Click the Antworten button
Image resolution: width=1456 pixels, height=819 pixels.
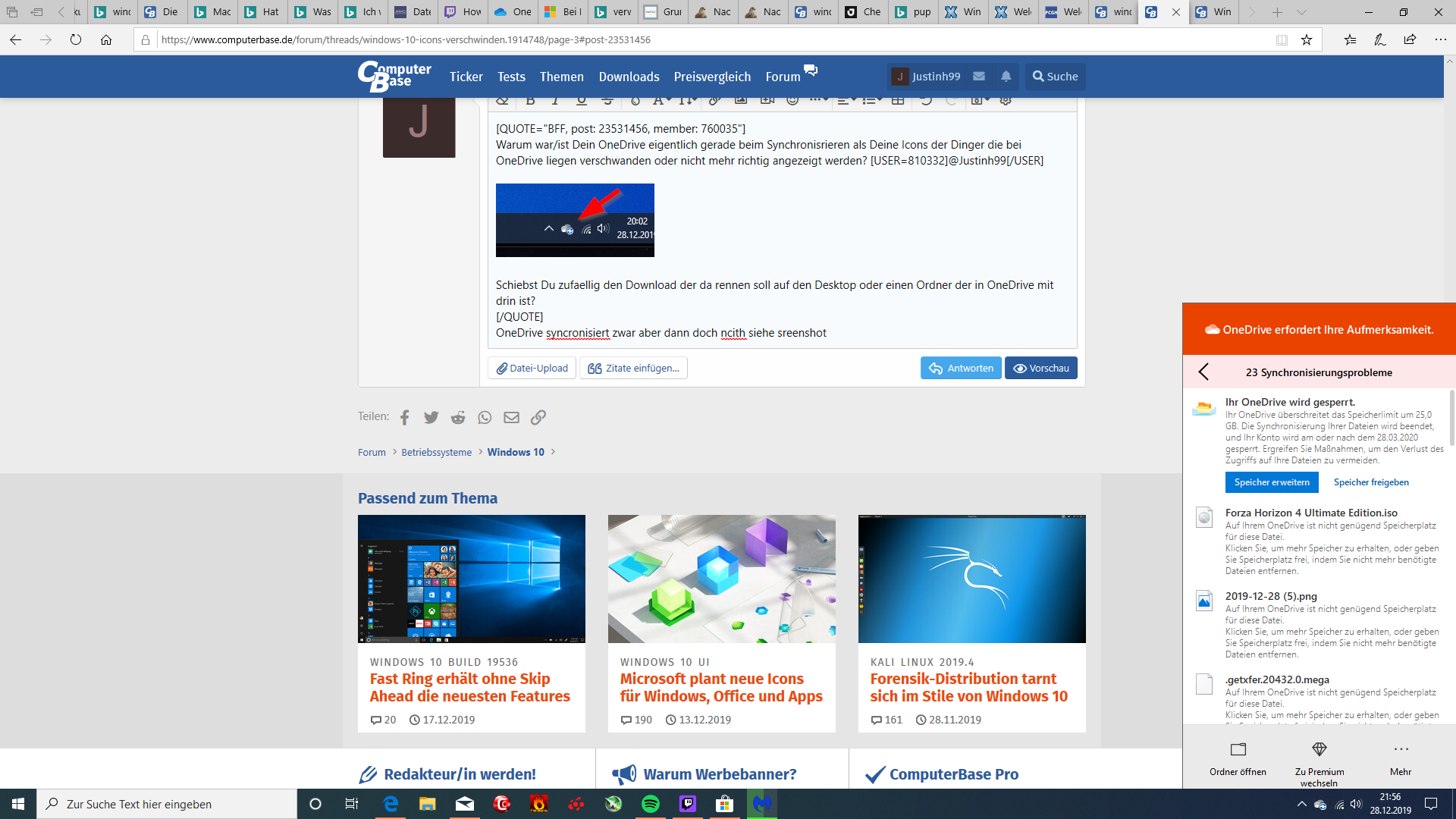961,368
